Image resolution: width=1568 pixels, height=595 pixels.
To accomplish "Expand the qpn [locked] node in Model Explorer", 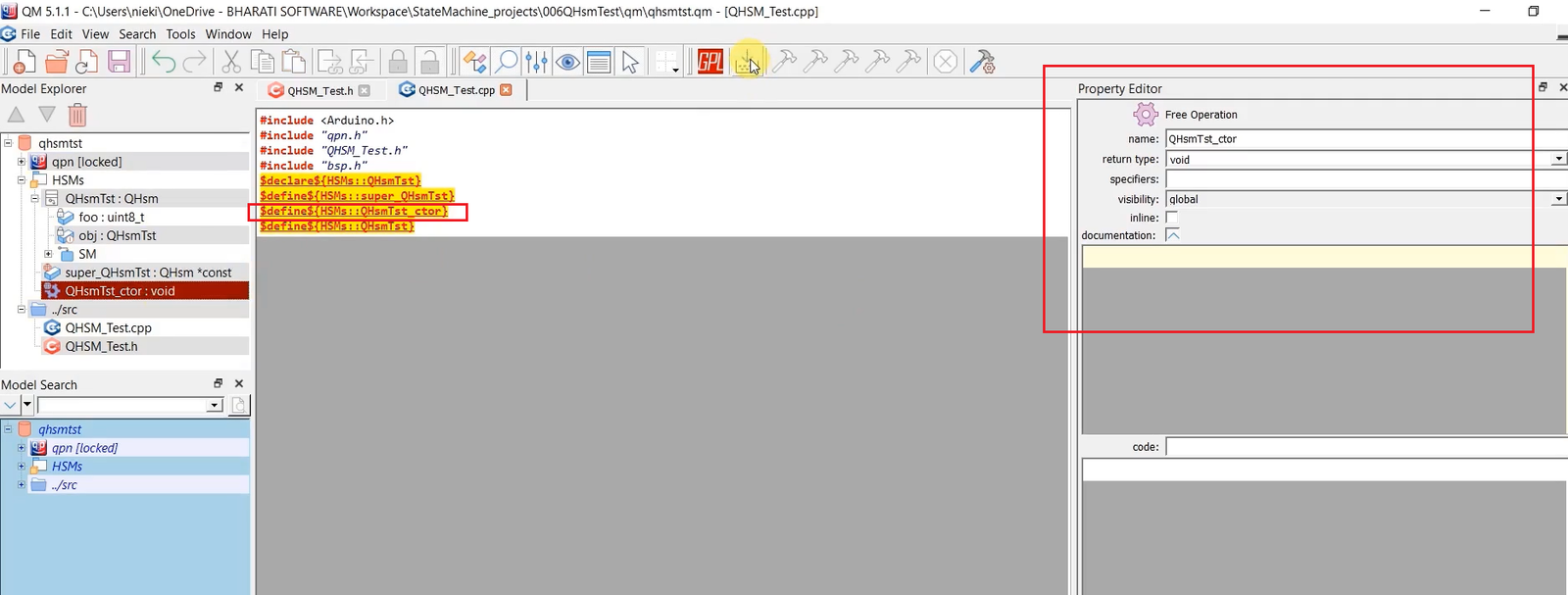I will click(x=21, y=162).
